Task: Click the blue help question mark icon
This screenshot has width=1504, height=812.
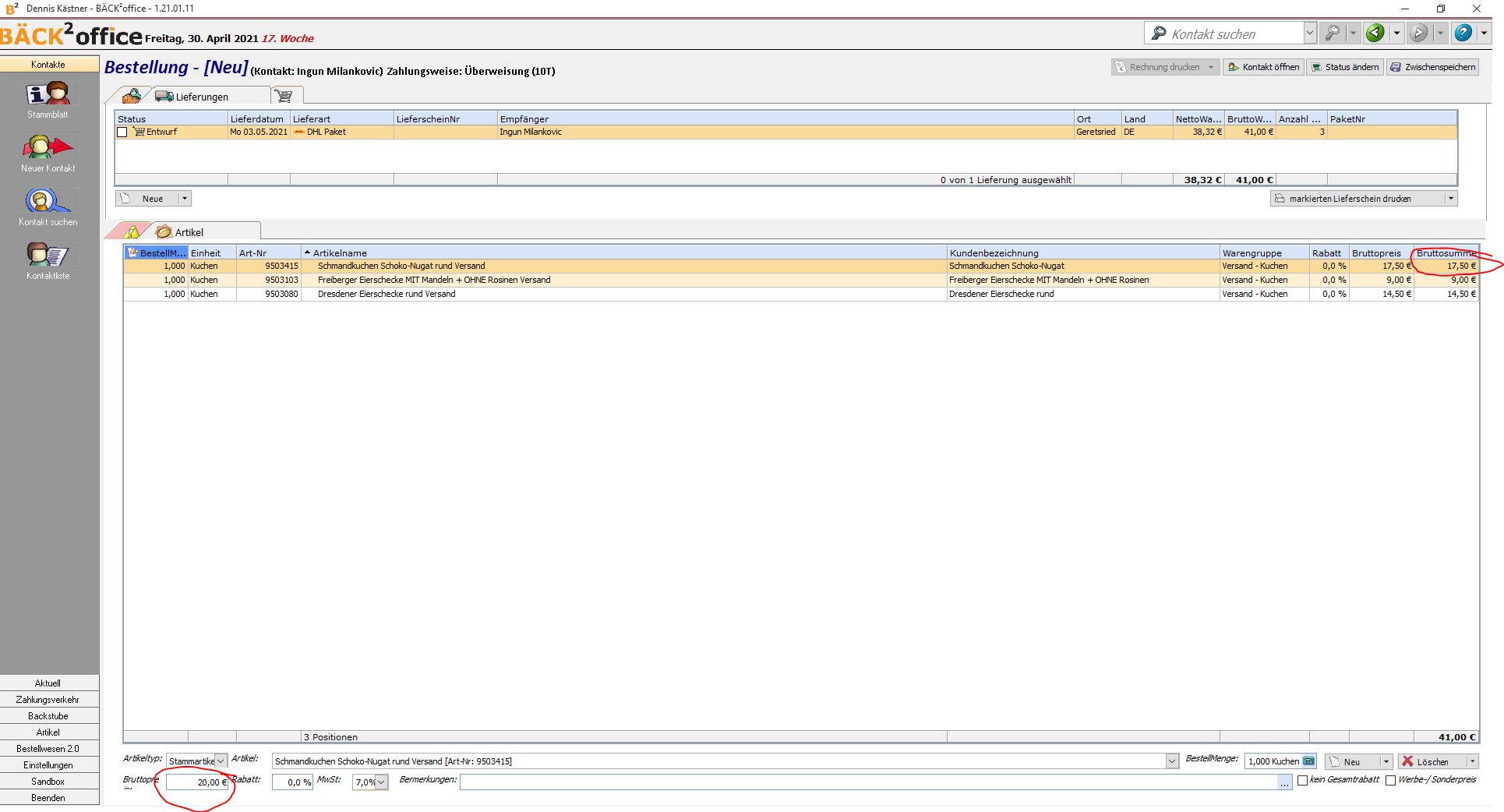Action: [1463, 34]
